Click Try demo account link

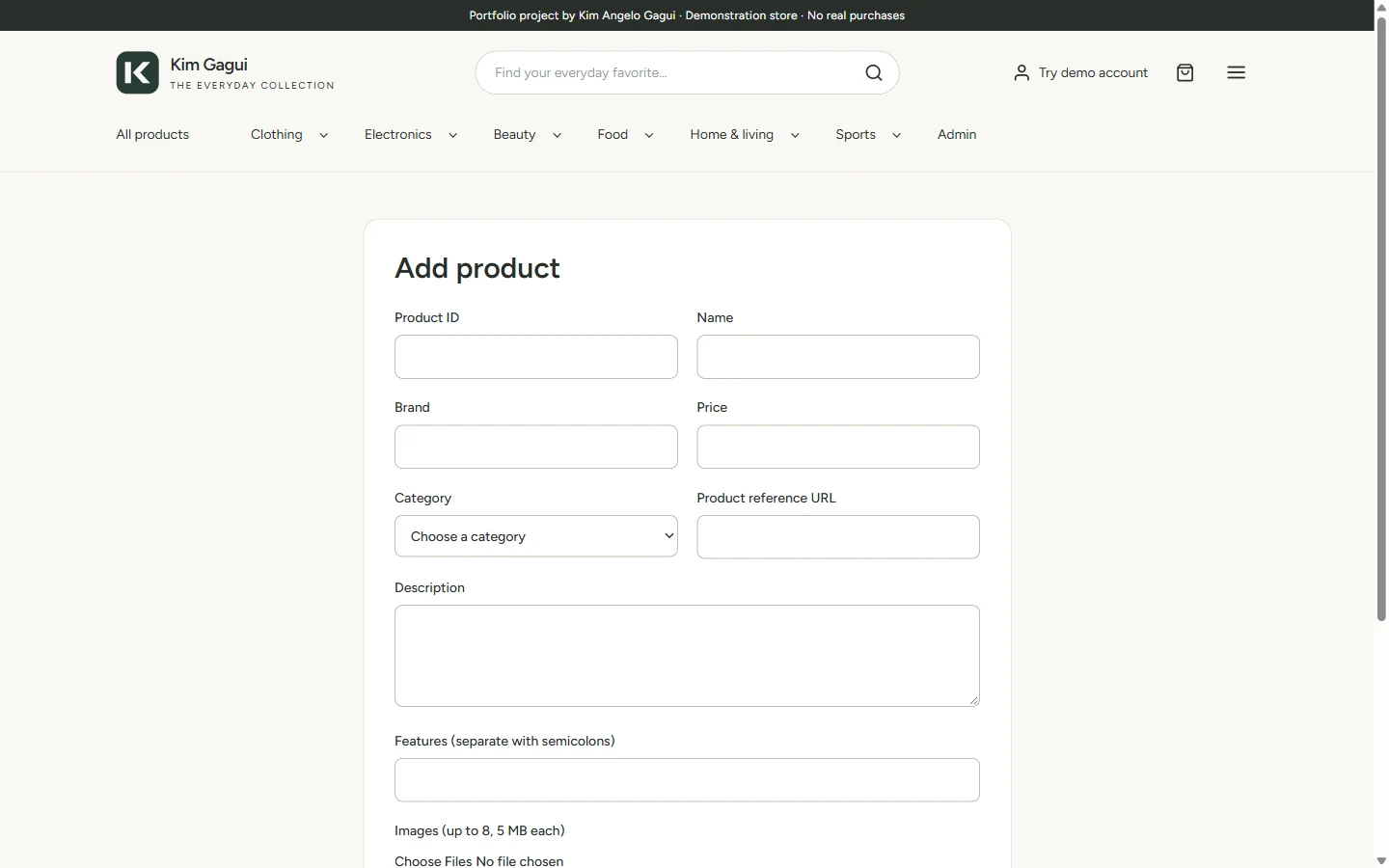[1093, 72]
